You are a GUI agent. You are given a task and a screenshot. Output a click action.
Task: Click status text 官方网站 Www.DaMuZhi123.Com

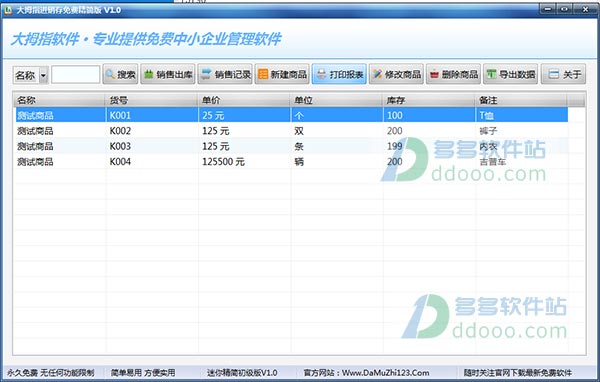pyautogui.click(x=366, y=373)
